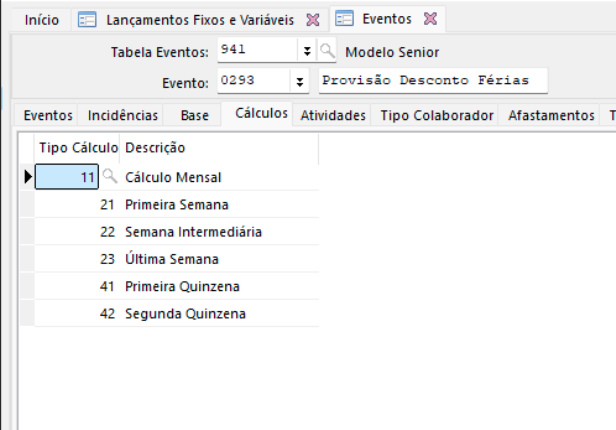Click the Tipo Cálculo column header
Screen dimensions: 616x430
[x=78, y=148]
